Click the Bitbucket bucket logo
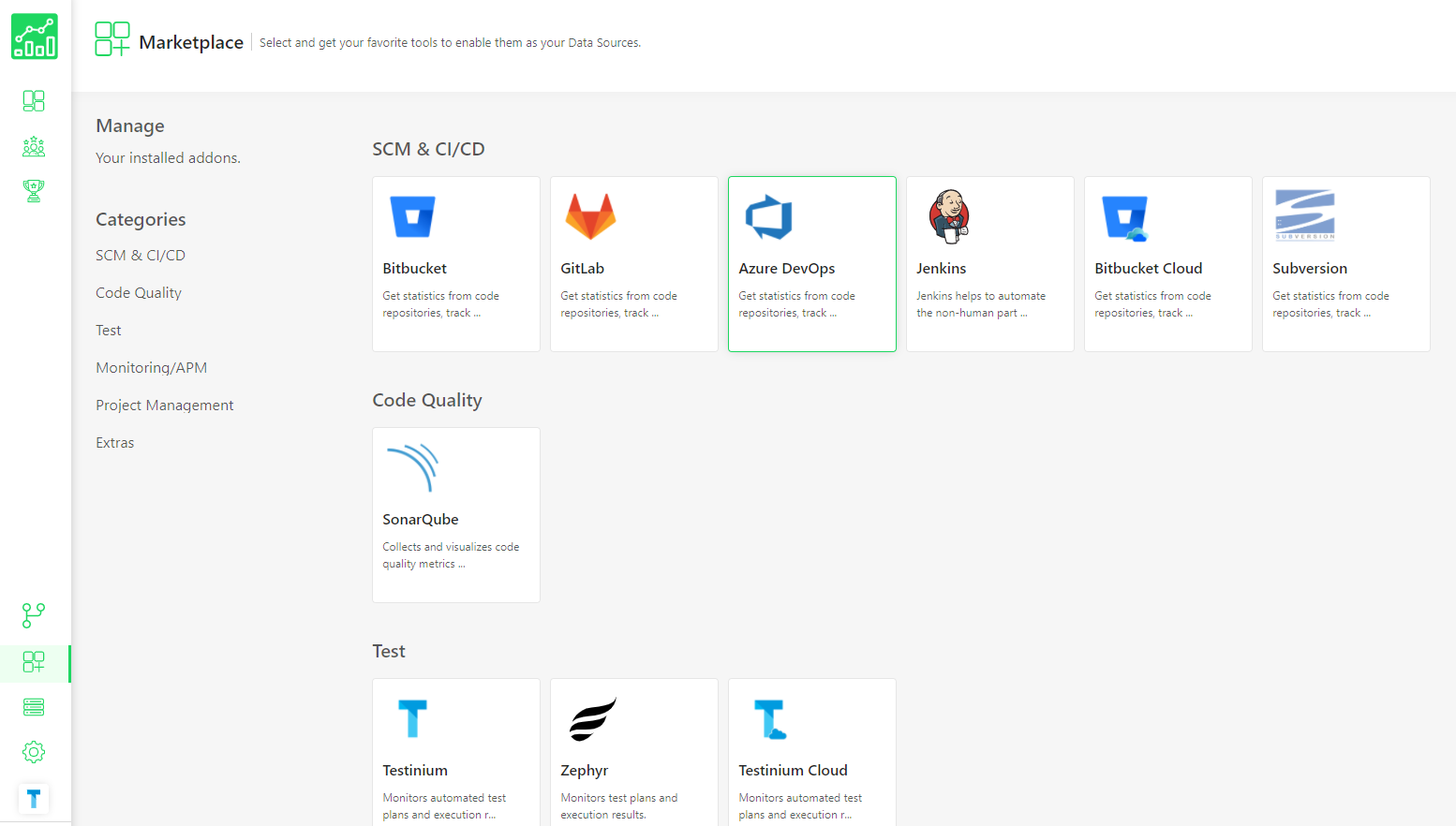The image size is (1456, 826). coord(412,216)
